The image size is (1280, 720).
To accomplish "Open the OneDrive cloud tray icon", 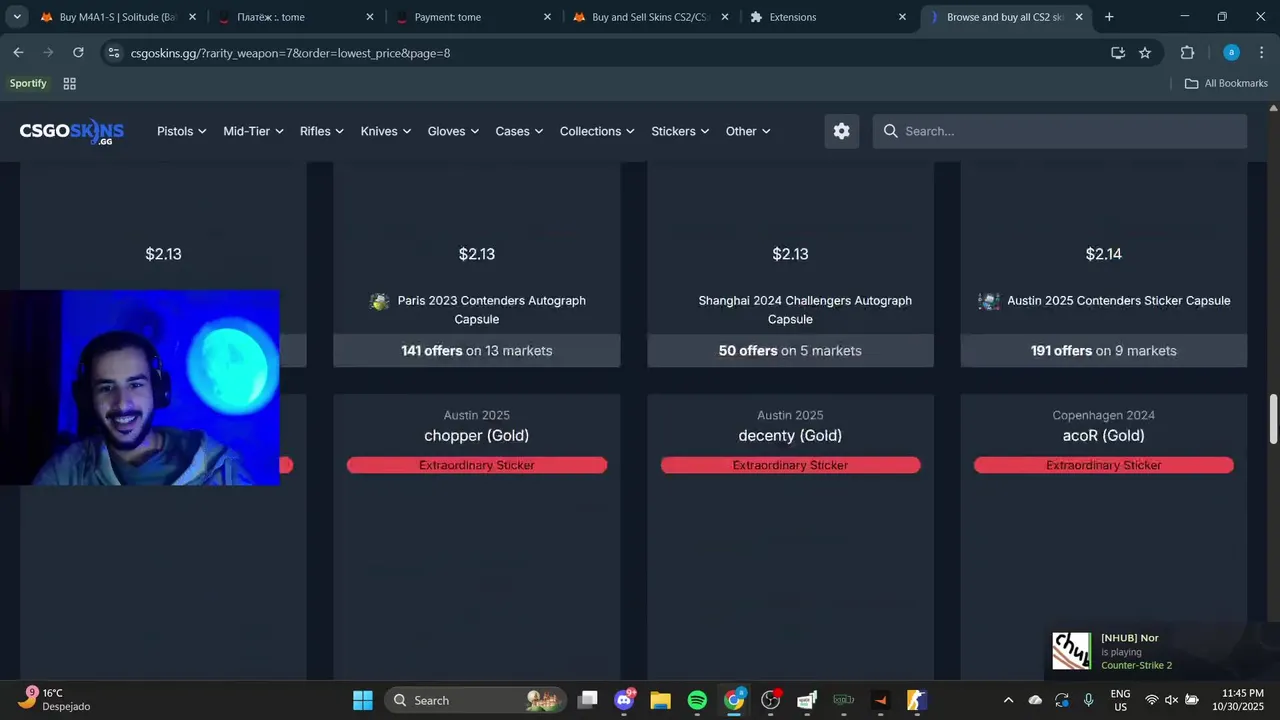I will point(1035,700).
